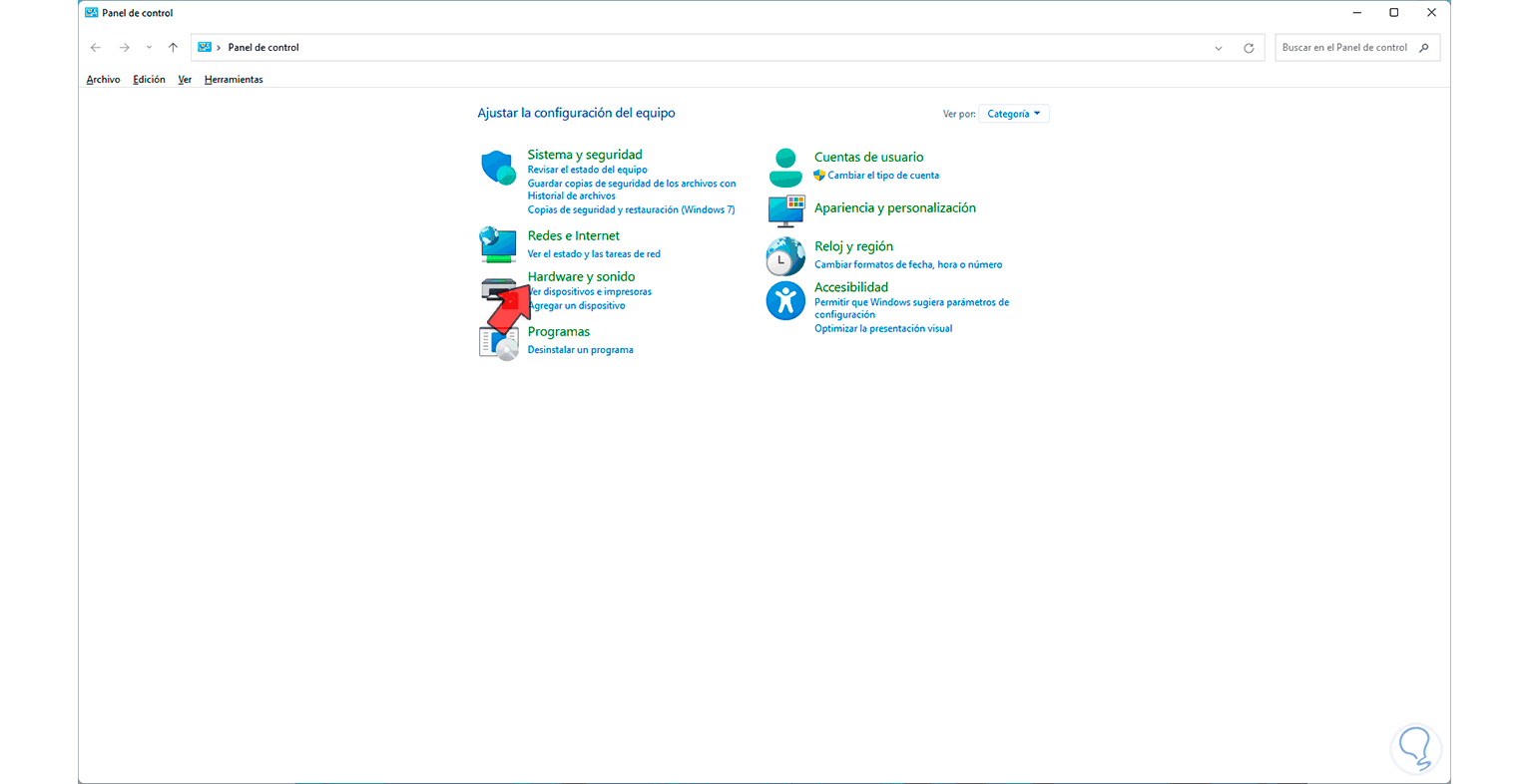Open Cuentas de usuario heading link
Viewport: 1529px width, 784px height.
[x=869, y=157]
